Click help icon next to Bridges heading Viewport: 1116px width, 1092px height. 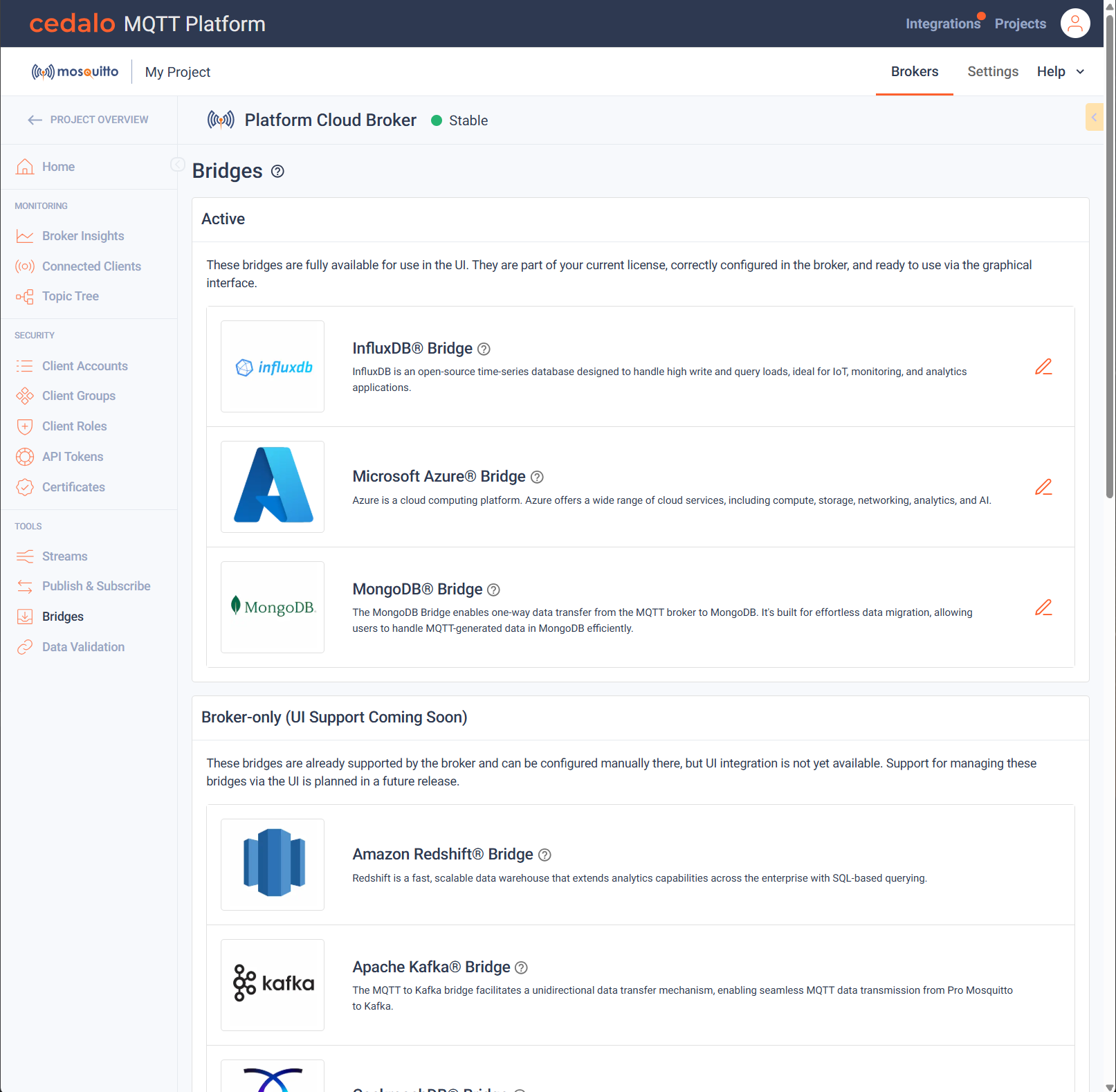(x=277, y=172)
